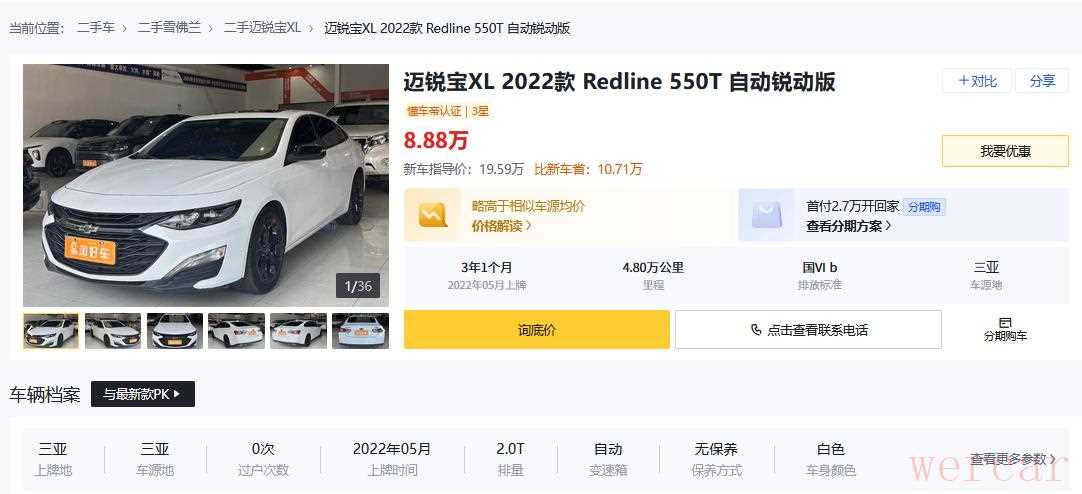Select the last rear-view thumbnail
Image resolution: width=1082 pixels, height=494 pixels.
(360, 331)
